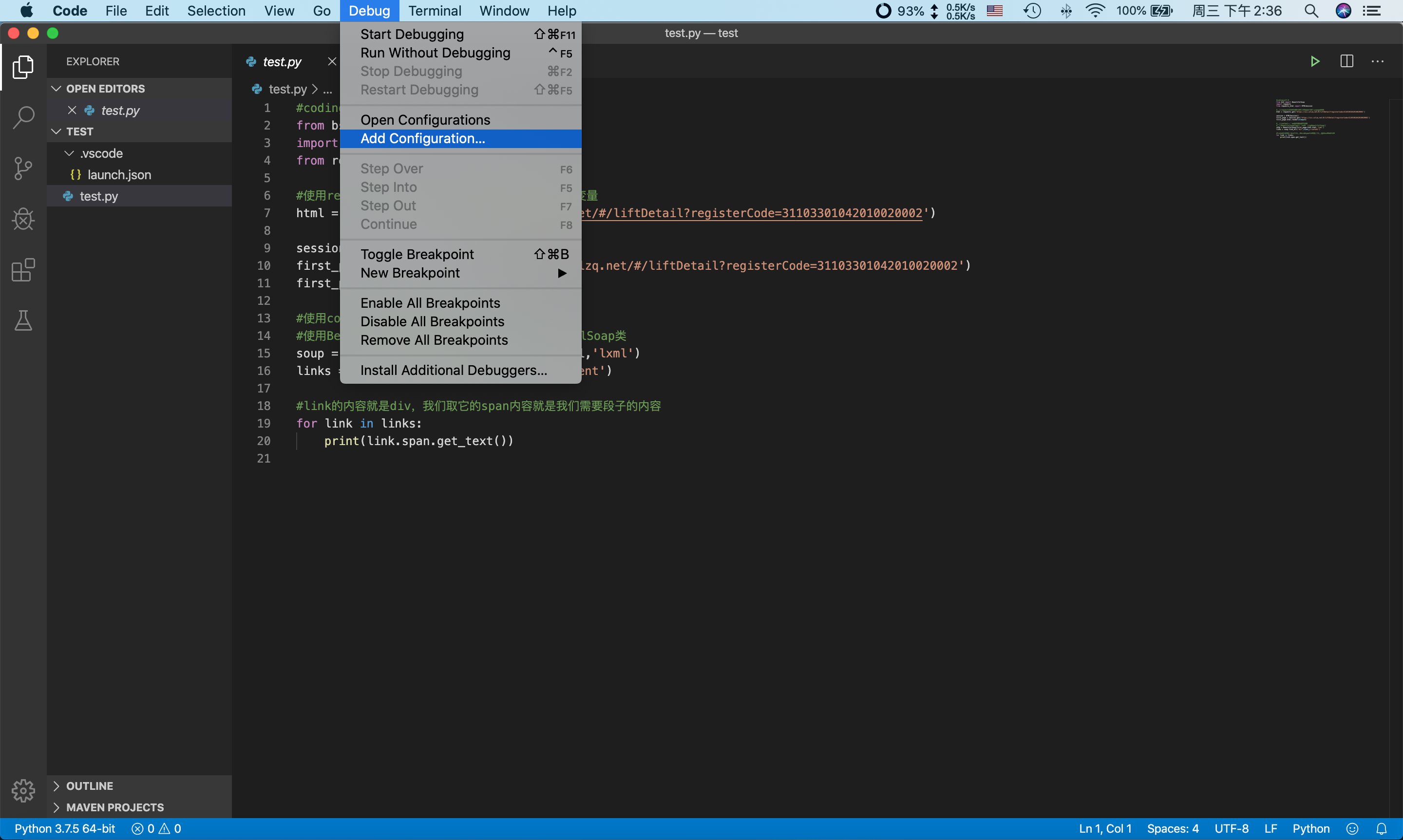The width and height of the screenshot is (1403, 840).
Task: Expand the Outline section
Action: pos(139,785)
